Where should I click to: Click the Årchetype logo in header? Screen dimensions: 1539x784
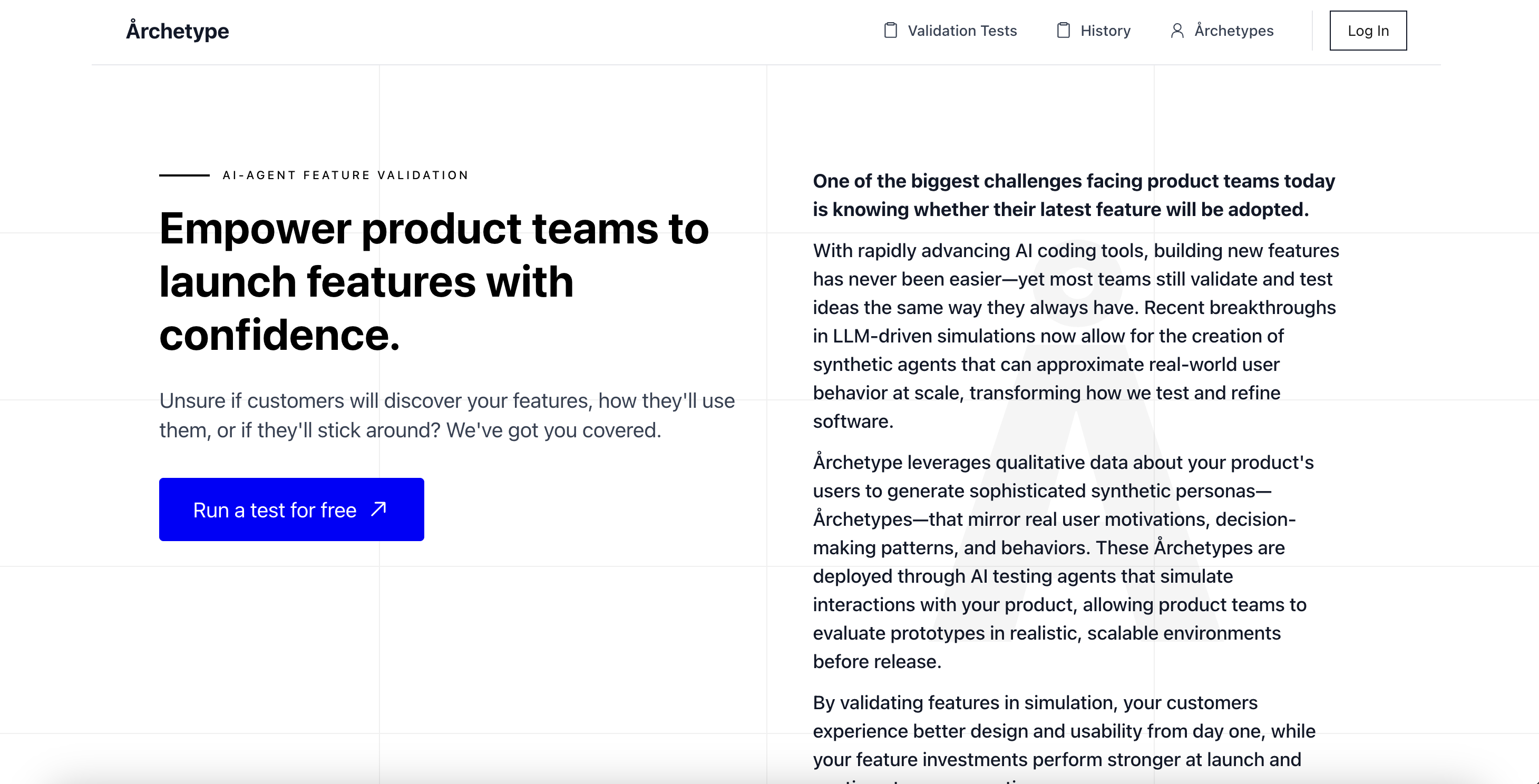[178, 31]
